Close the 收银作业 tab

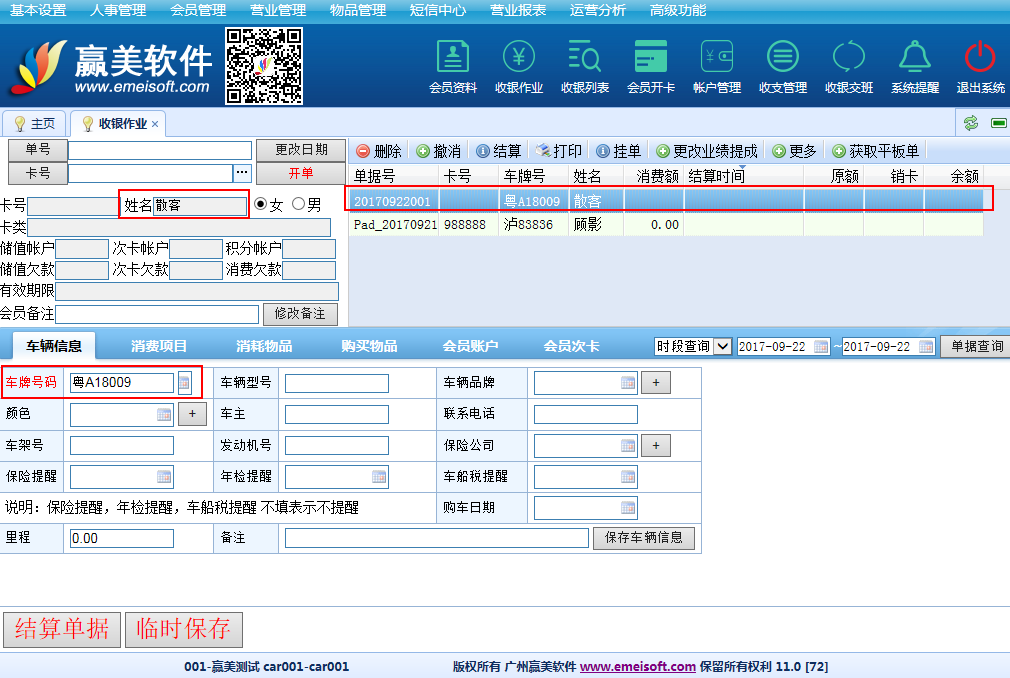tap(155, 124)
